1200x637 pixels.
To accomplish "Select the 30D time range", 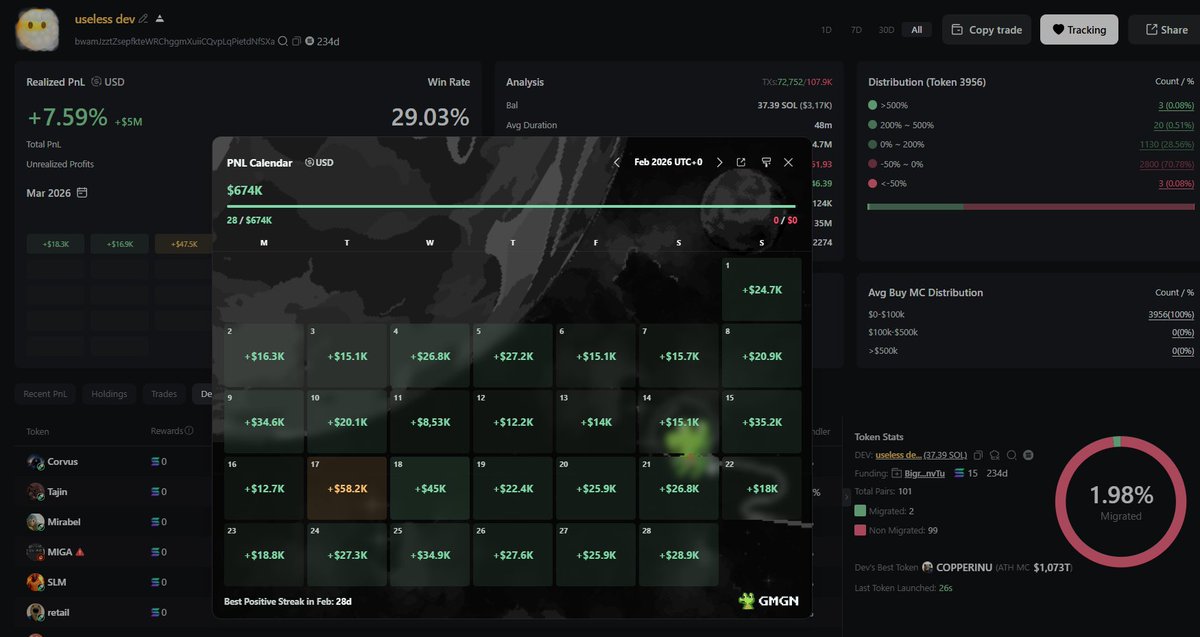I will [x=886, y=30].
